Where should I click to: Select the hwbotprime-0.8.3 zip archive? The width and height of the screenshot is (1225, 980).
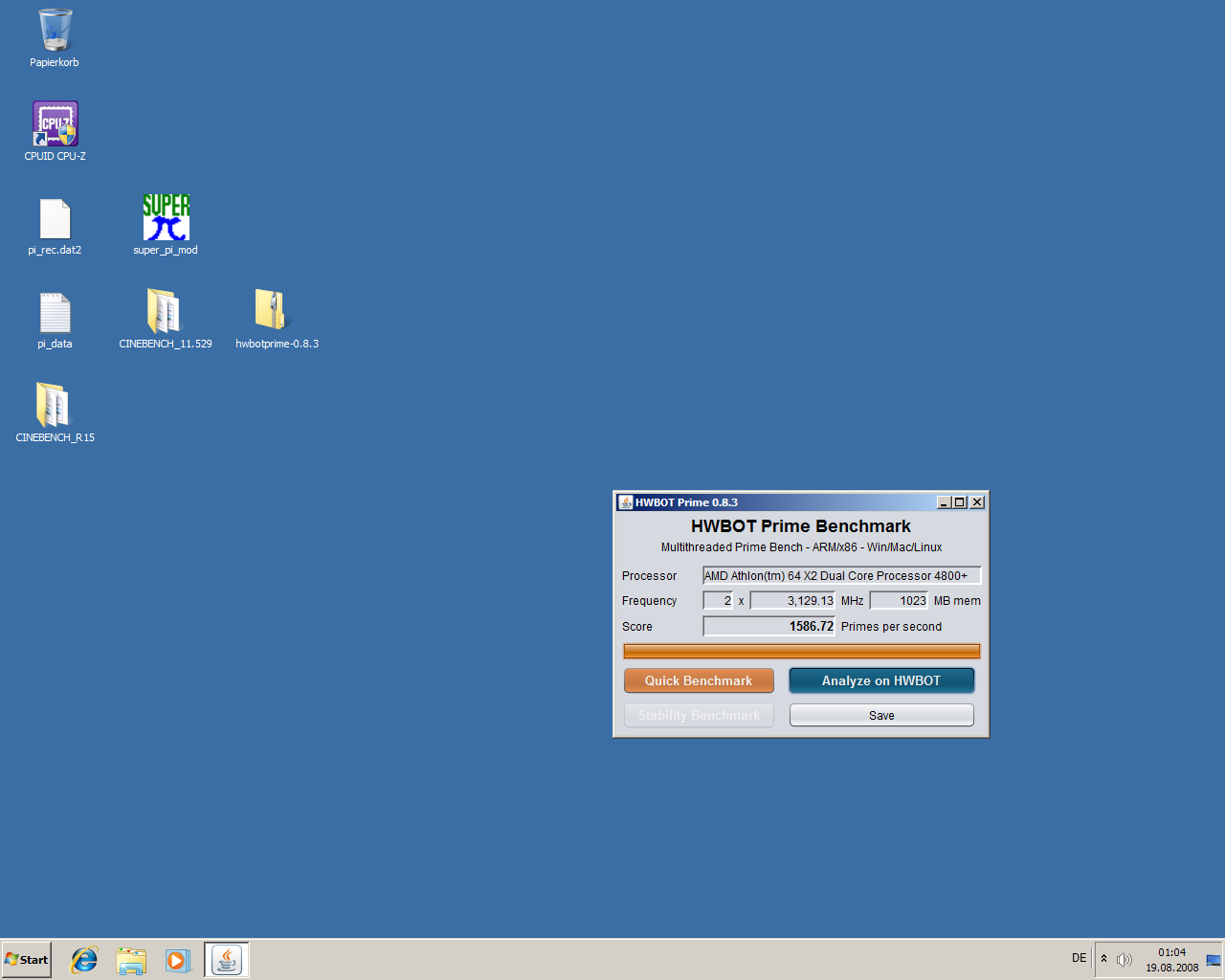(277, 320)
